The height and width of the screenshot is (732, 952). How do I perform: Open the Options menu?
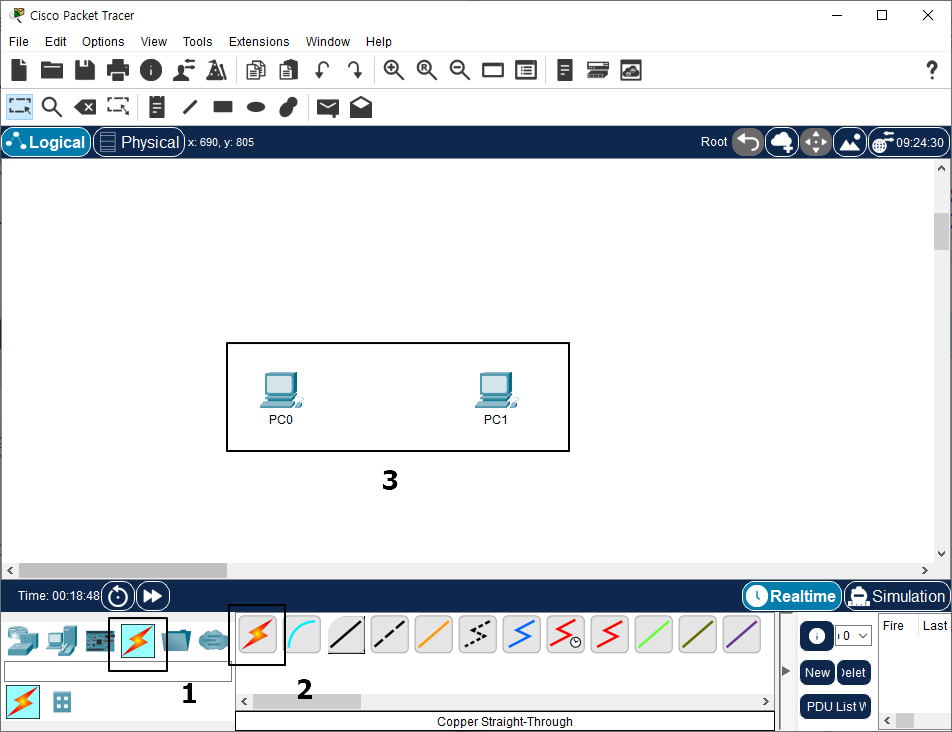(x=103, y=41)
